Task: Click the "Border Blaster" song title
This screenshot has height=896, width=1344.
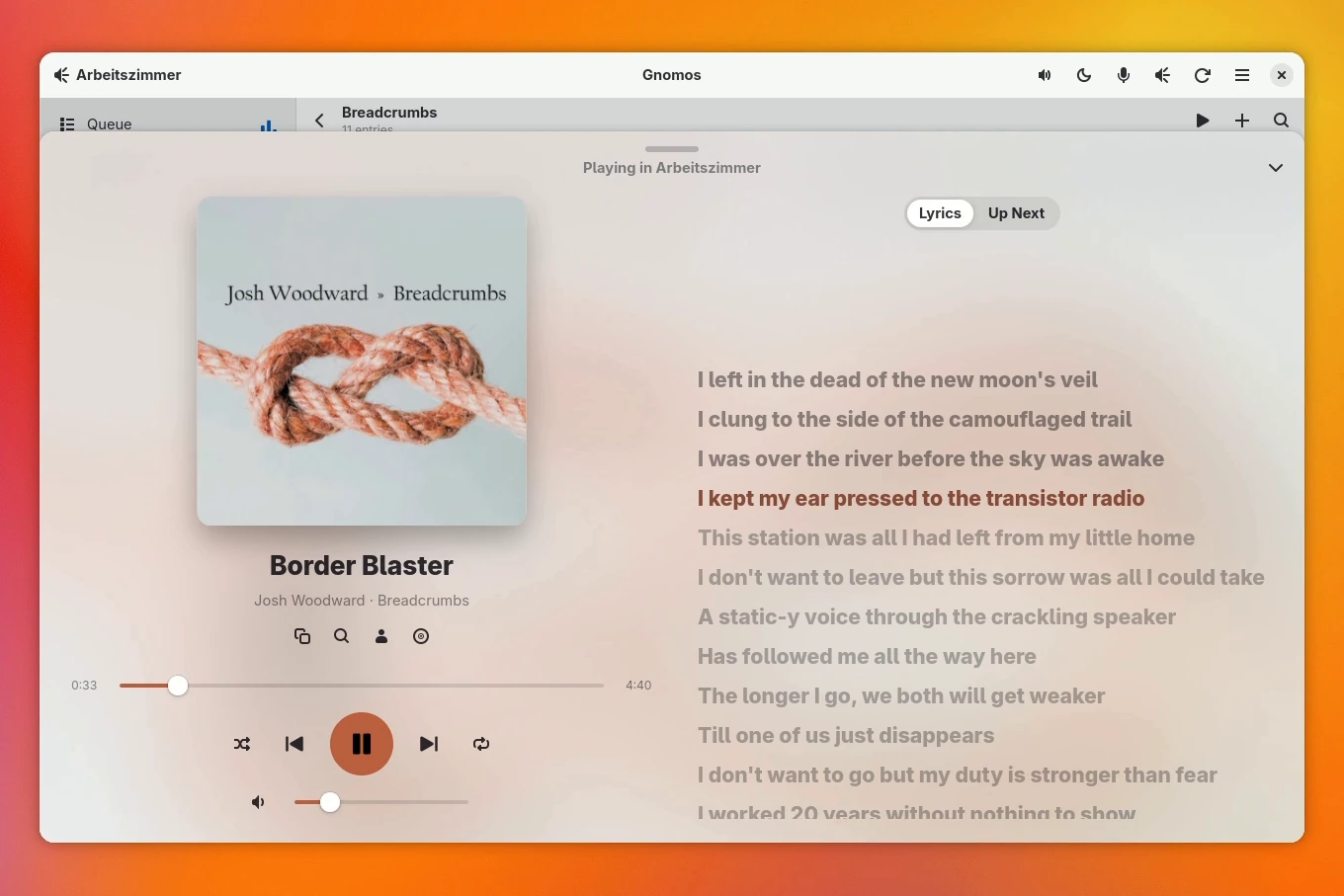Action: (362, 565)
